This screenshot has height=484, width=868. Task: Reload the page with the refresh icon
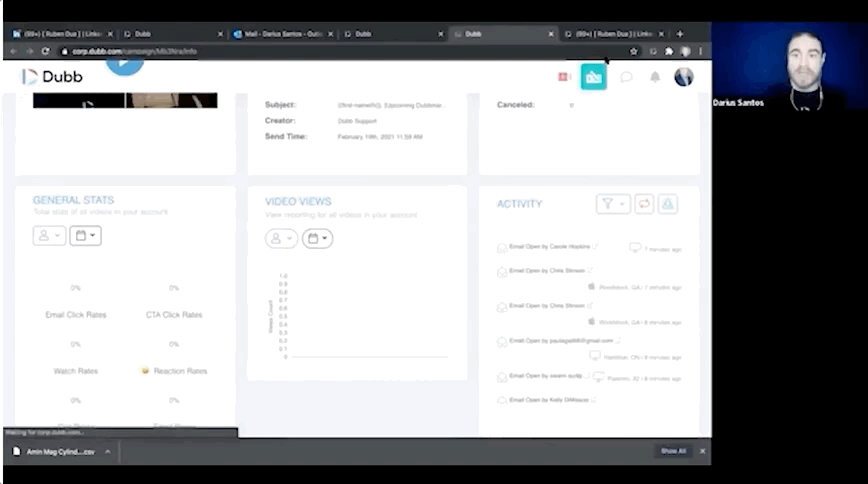(x=45, y=51)
